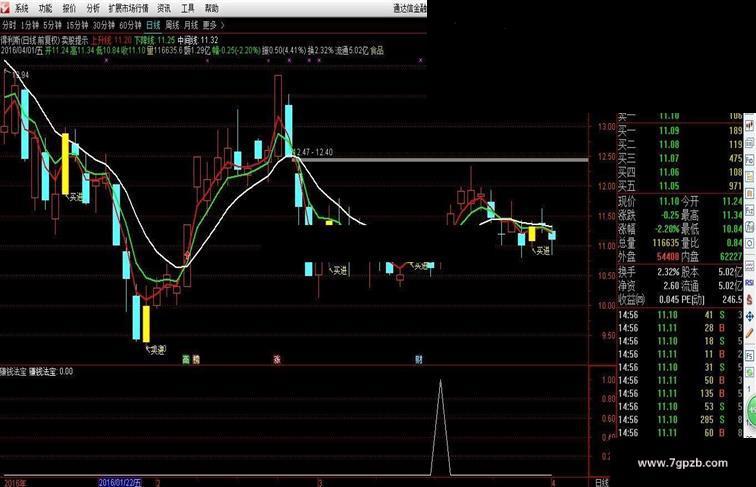Click the 14:56 trade row with volume 41
This screenshot has width=756, height=487.
coord(680,315)
